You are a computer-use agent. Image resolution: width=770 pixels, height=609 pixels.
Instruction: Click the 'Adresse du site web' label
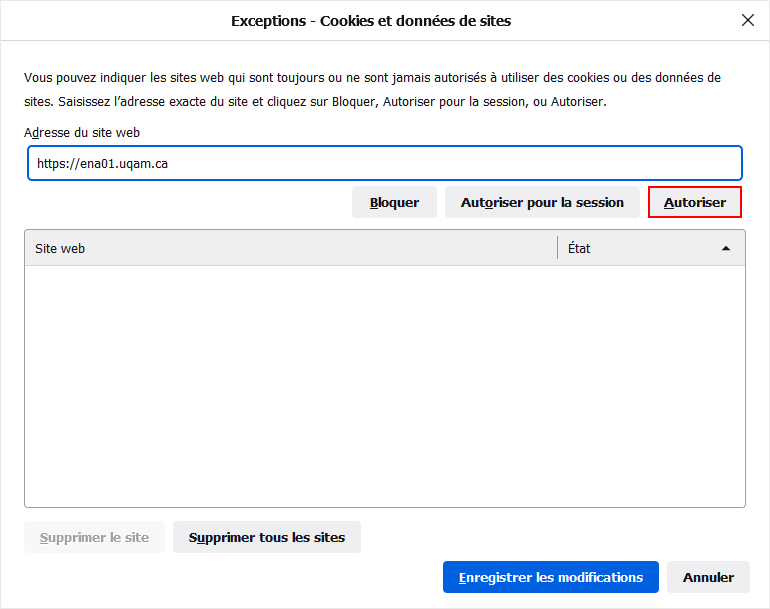pyautogui.click(x=82, y=132)
